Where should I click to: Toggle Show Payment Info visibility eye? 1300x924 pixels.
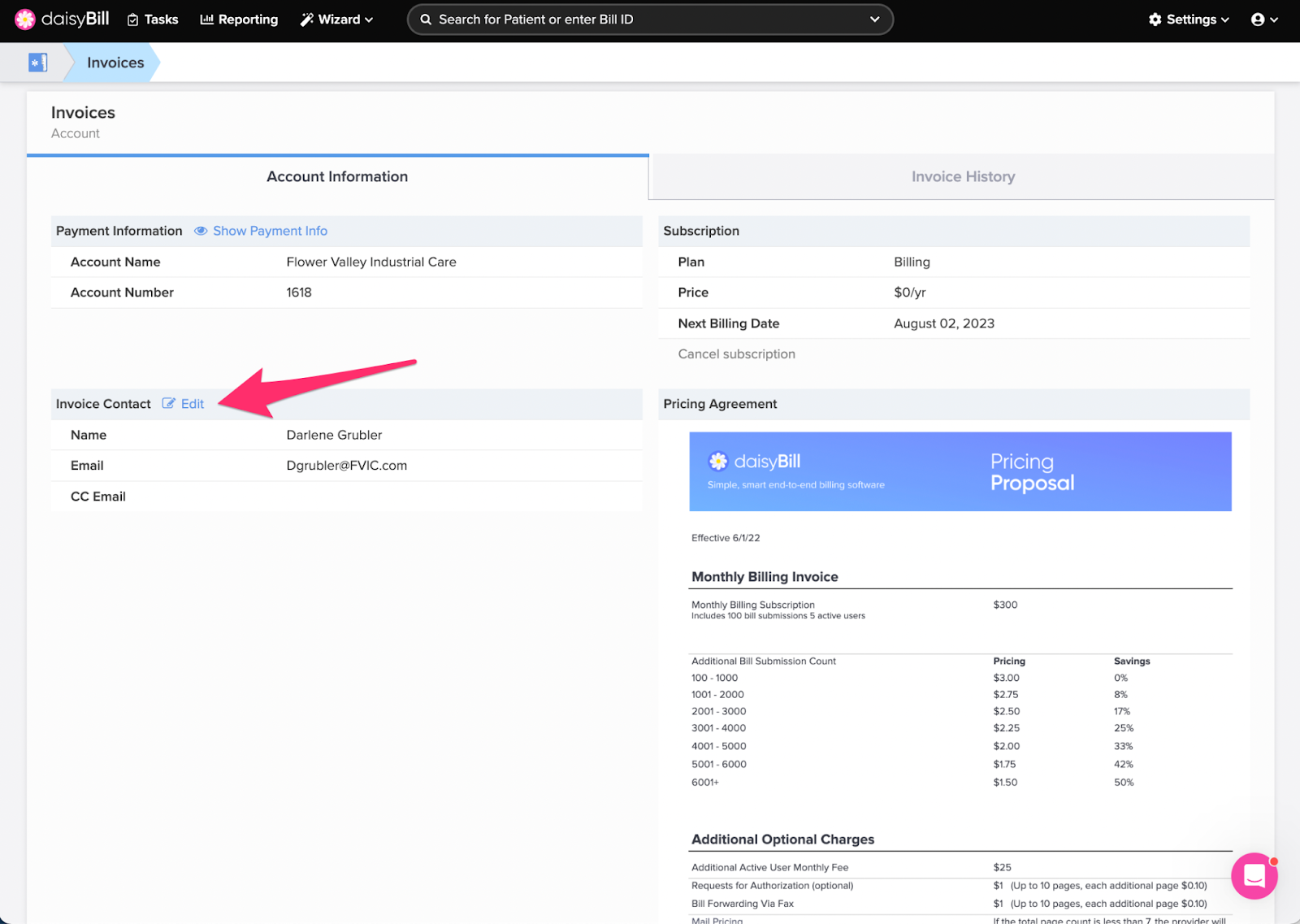[x=201, y=231]
